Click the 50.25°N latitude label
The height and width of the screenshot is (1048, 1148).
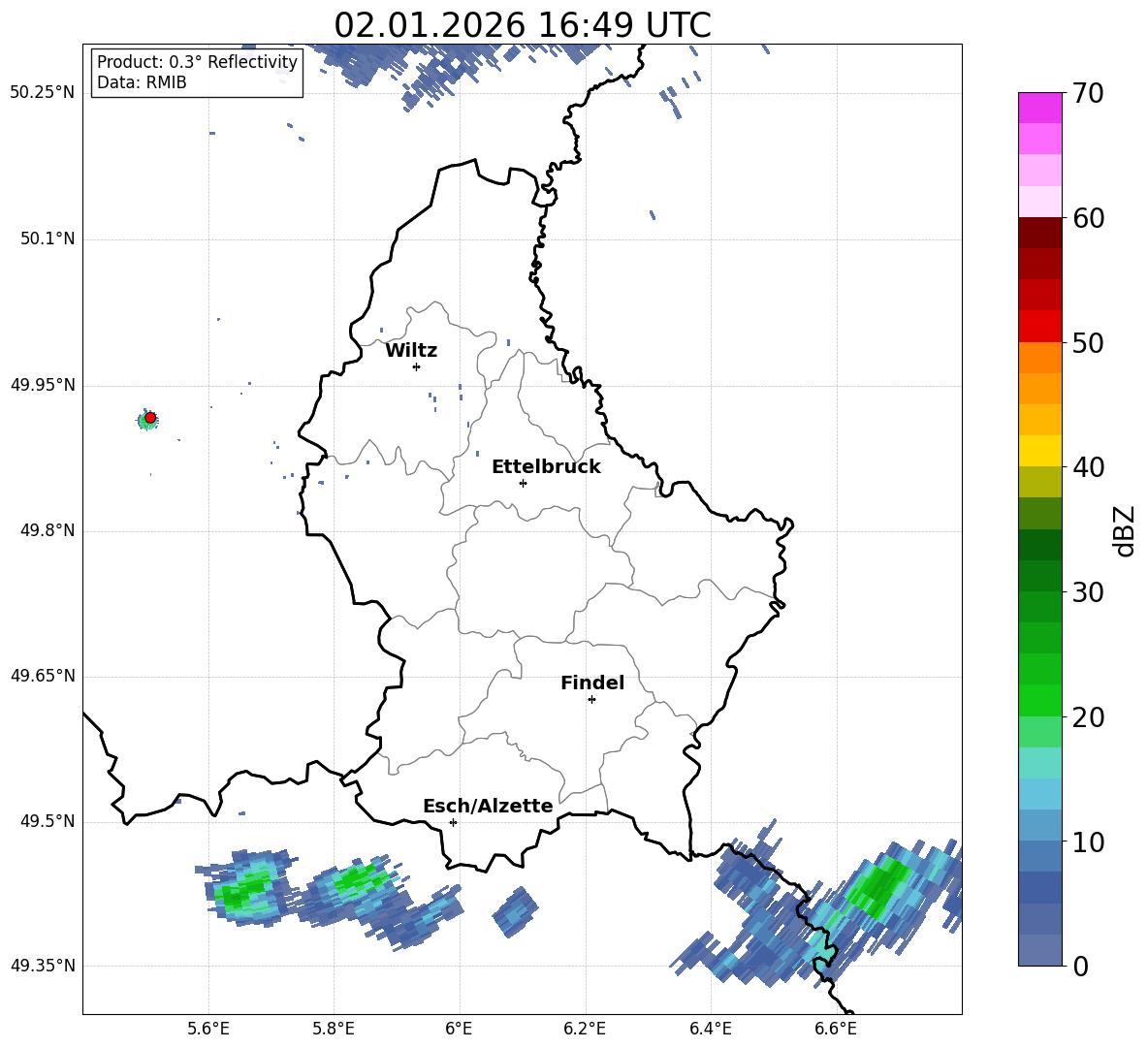tap(43, 93)
